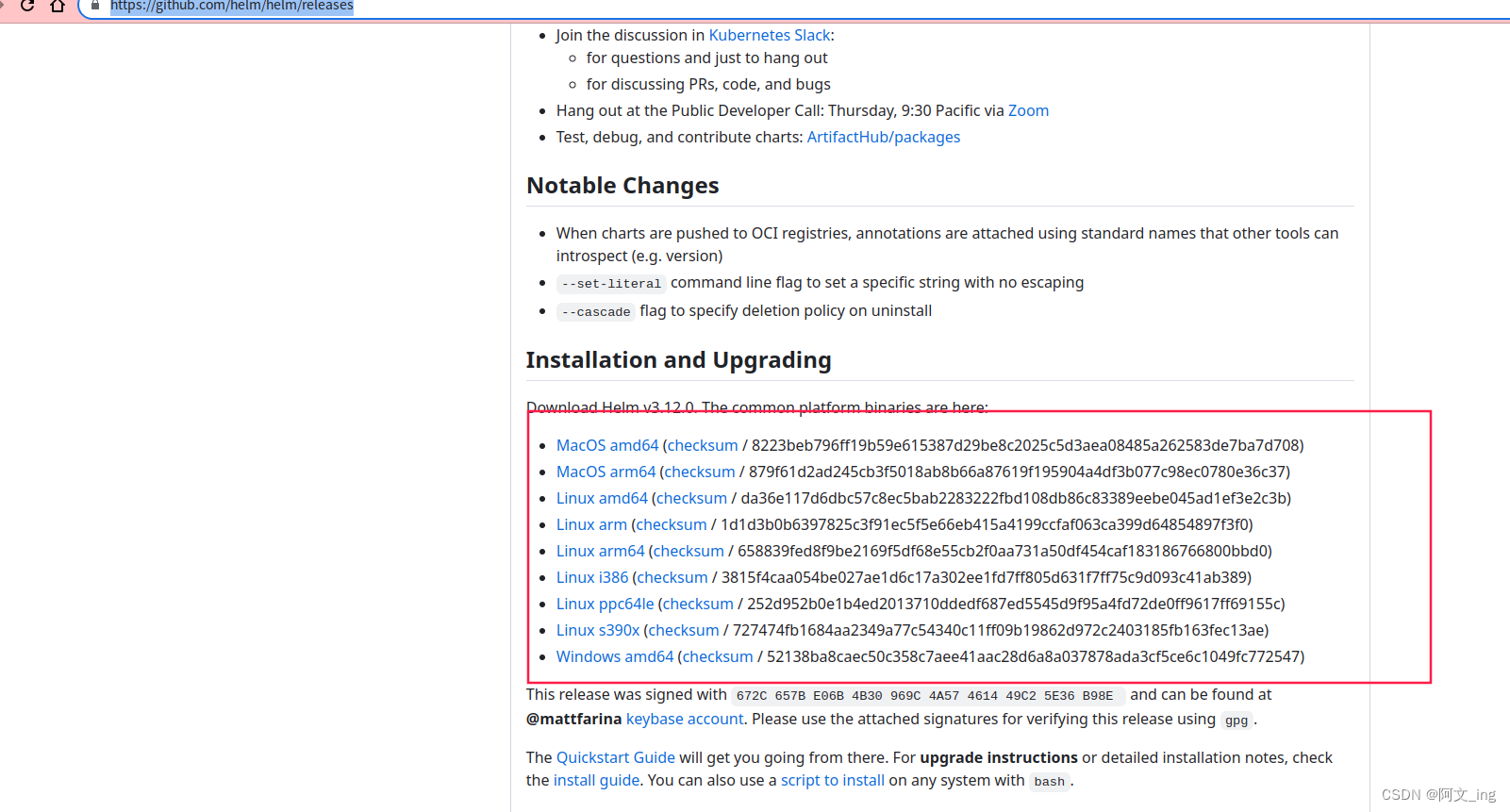Click the page reload icon
The height and width of the screenshot is (812, 1510).
26,7
